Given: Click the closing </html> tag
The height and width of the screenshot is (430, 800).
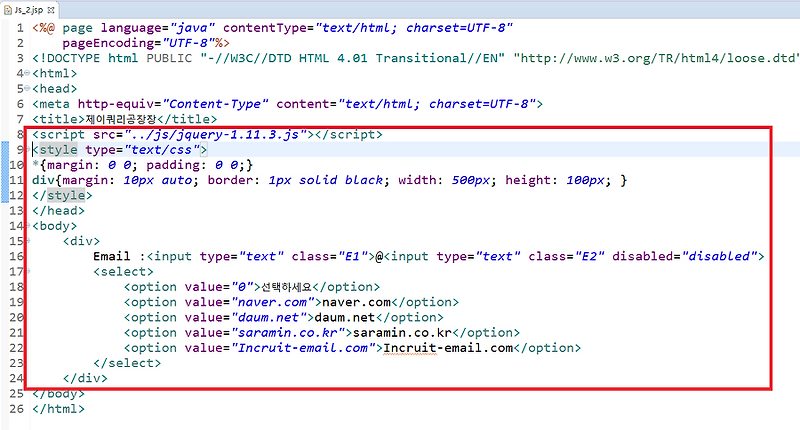Looking at the screenshot, I should pos(59,409).
